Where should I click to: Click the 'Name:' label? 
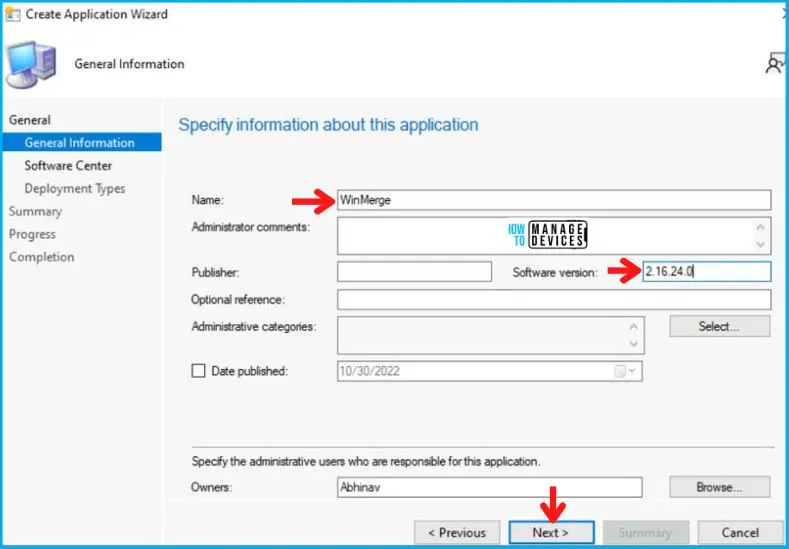(x=207, y=200)
